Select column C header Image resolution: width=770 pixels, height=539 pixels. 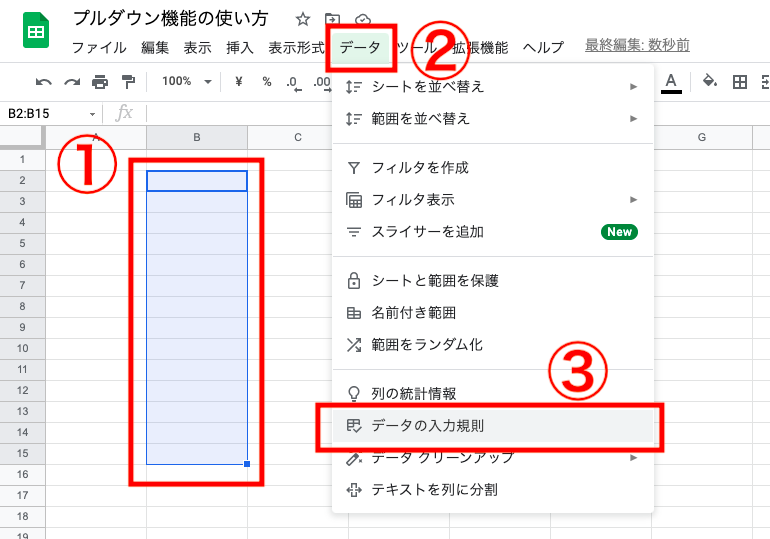coord(298,137)
